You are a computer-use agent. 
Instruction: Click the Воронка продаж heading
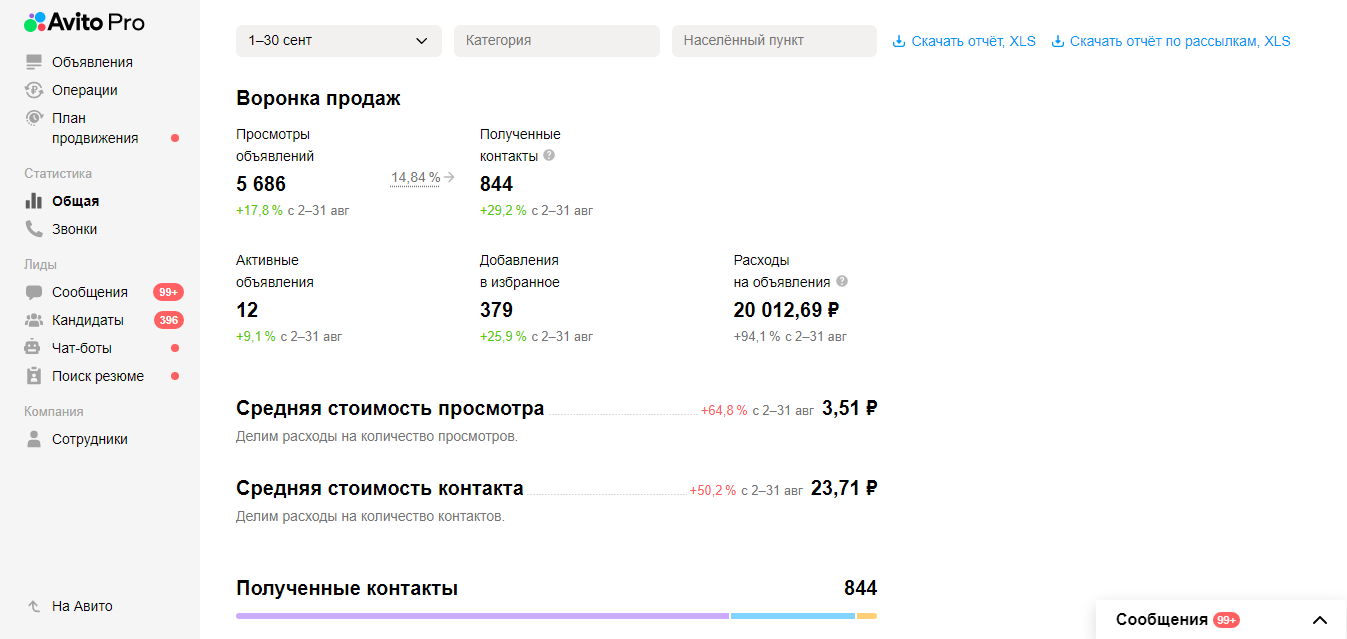point(318,98)
